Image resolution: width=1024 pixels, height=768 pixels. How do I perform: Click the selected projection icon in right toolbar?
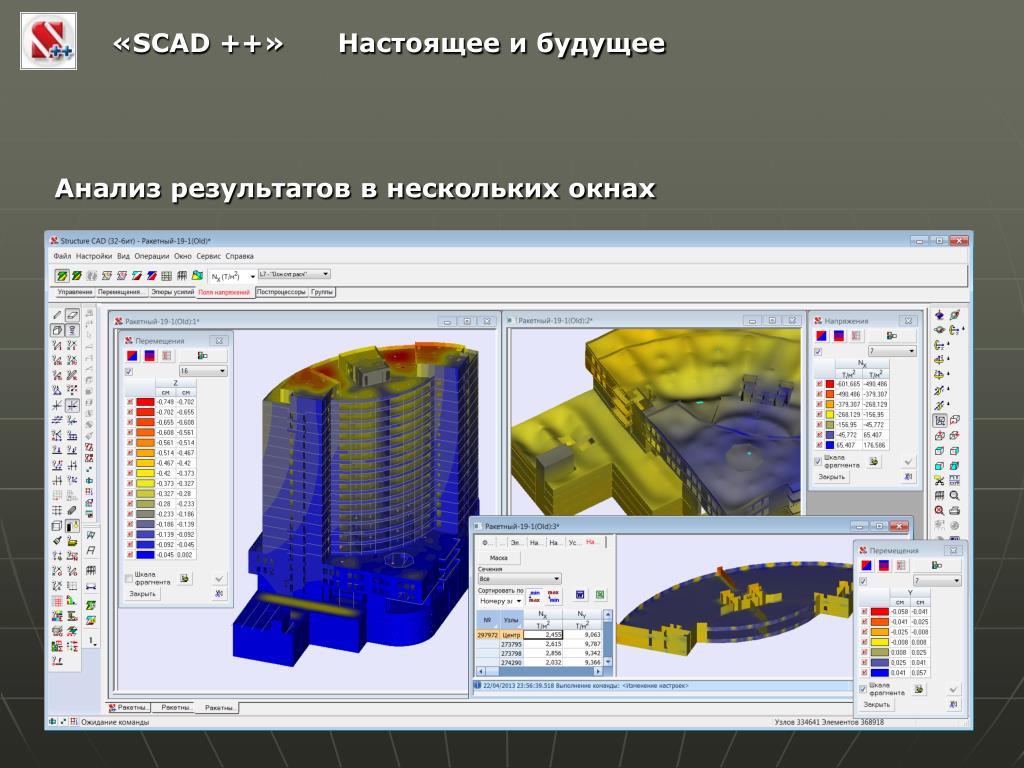(939, 421)
